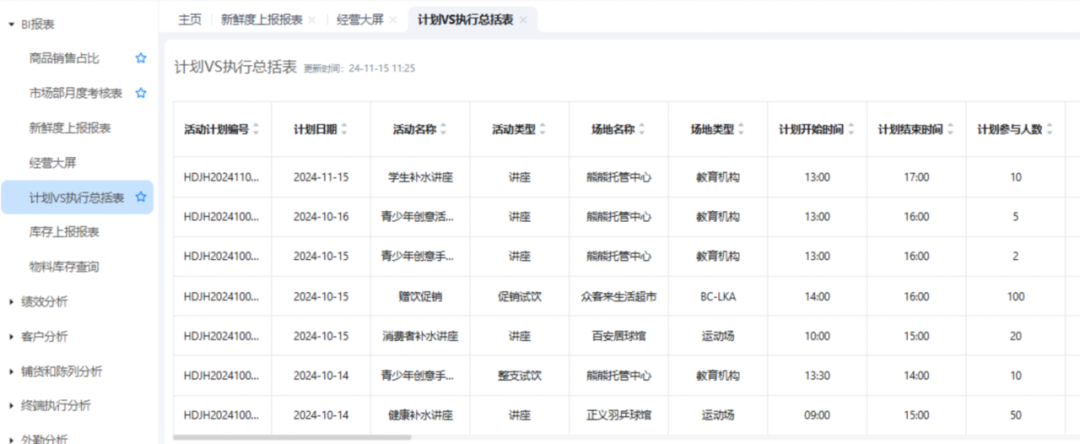Screen dimensions: 1080x444
Task: Click the 正义羽乒球馆 venue cell
Action: (x=619, y=415)
